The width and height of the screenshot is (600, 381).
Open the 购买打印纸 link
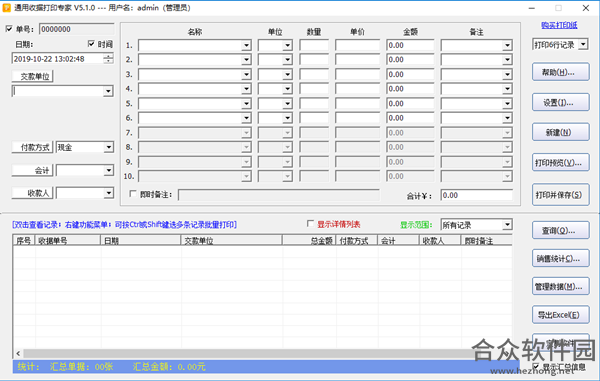click(559, 25)
